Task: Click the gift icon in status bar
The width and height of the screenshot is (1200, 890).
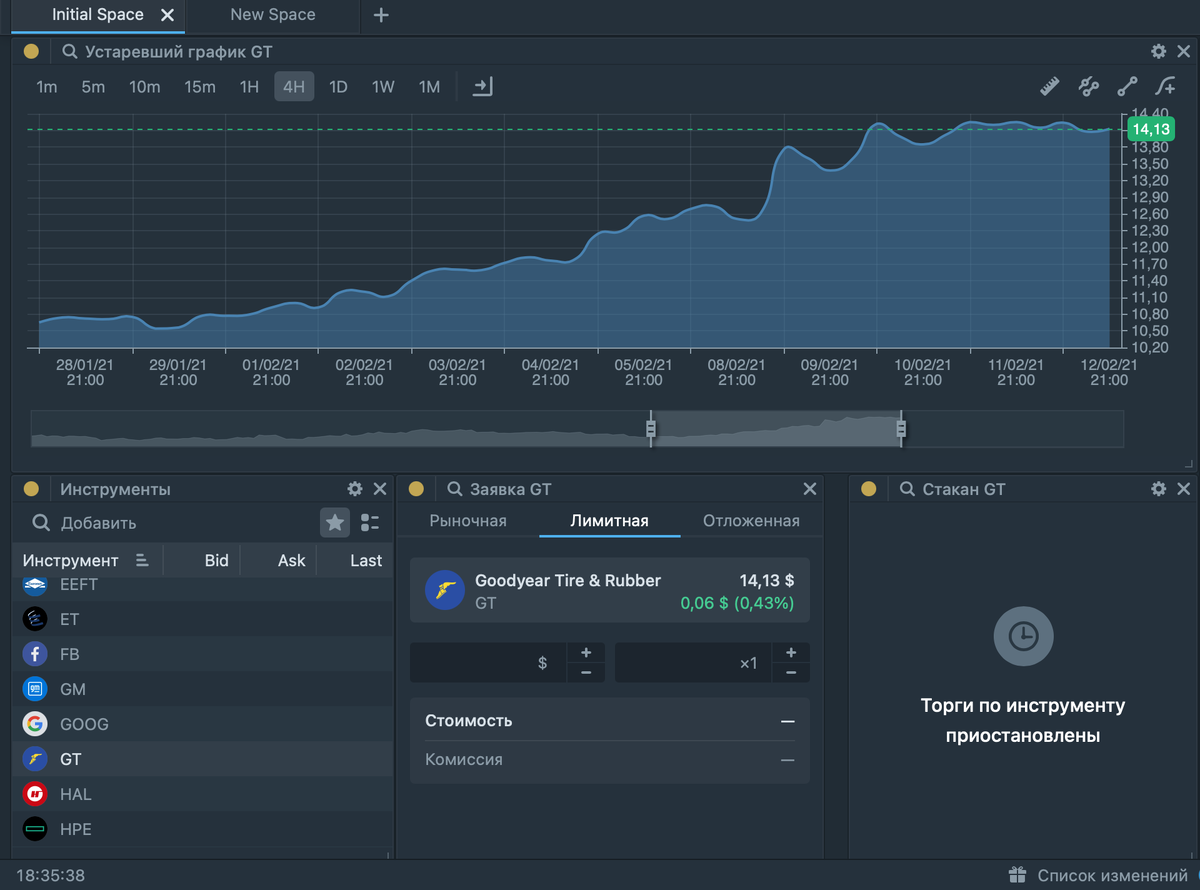Action: [x=1017, y=875]
